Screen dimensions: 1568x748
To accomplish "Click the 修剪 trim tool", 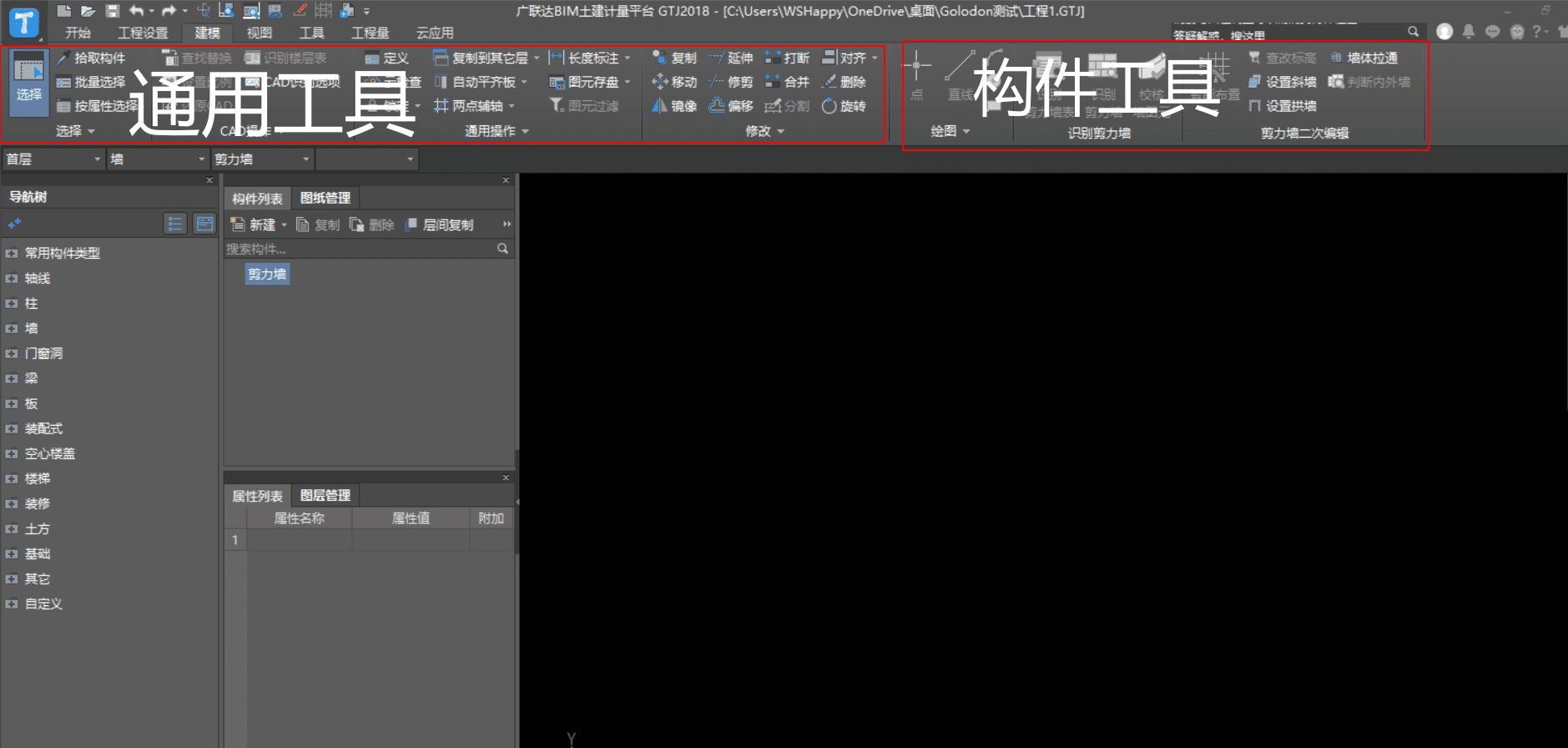I will (x=731, y=82).
